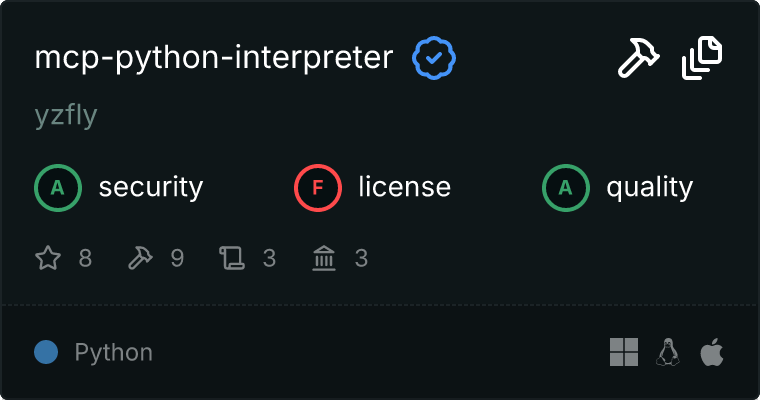Image resolution: width=760 pixels, height=400 pixels.
Task: Click the Apple platform icon
Action: (x=711, y=352)
